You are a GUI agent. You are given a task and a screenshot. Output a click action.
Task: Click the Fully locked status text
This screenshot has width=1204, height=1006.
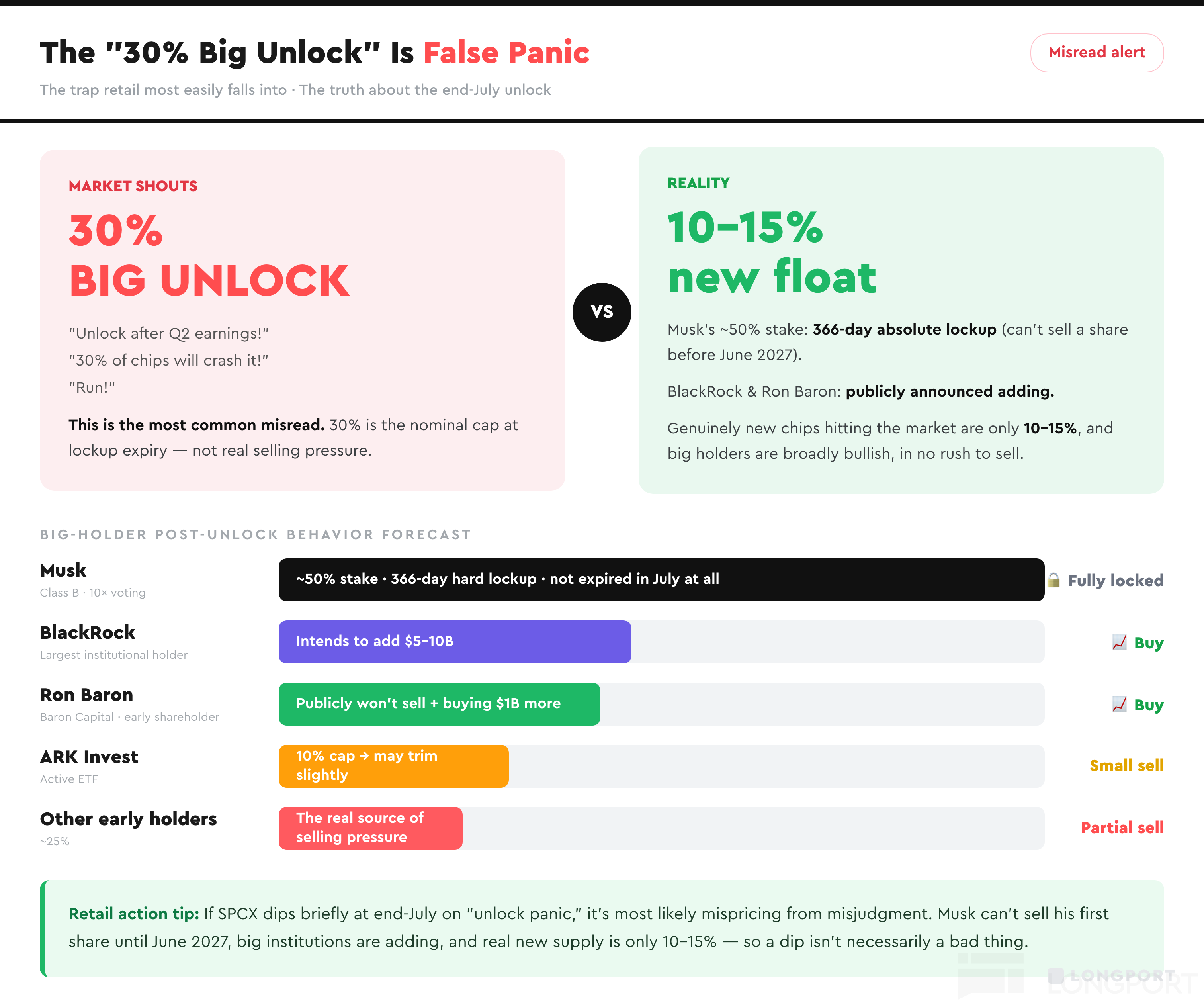click(1115, 580)
